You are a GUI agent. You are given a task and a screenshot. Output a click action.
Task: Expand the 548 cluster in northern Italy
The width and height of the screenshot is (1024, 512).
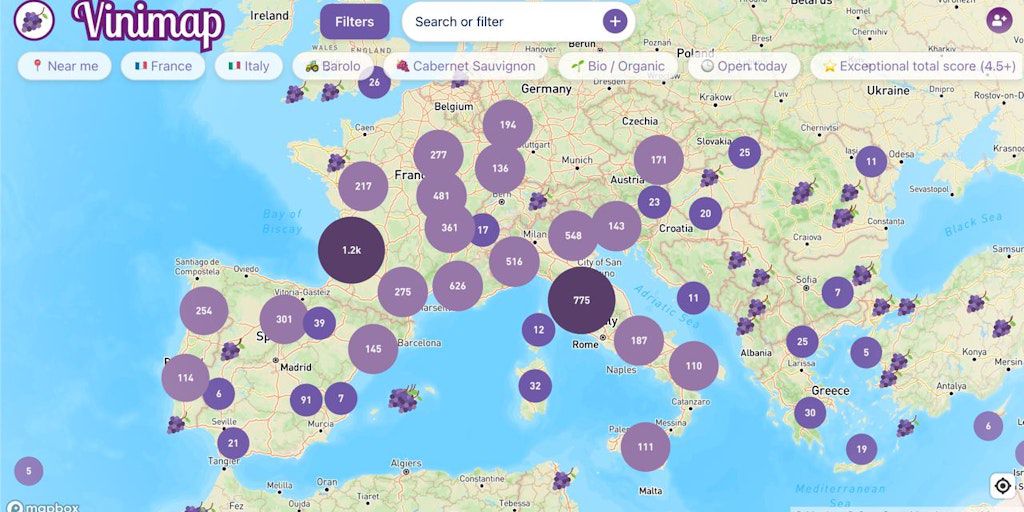click(x=573, y=236)
